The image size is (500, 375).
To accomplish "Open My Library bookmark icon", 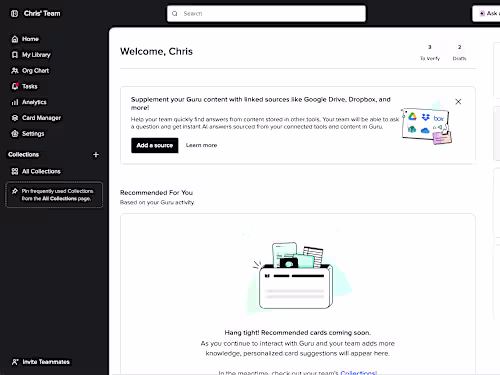I will [x=15, y=55].
